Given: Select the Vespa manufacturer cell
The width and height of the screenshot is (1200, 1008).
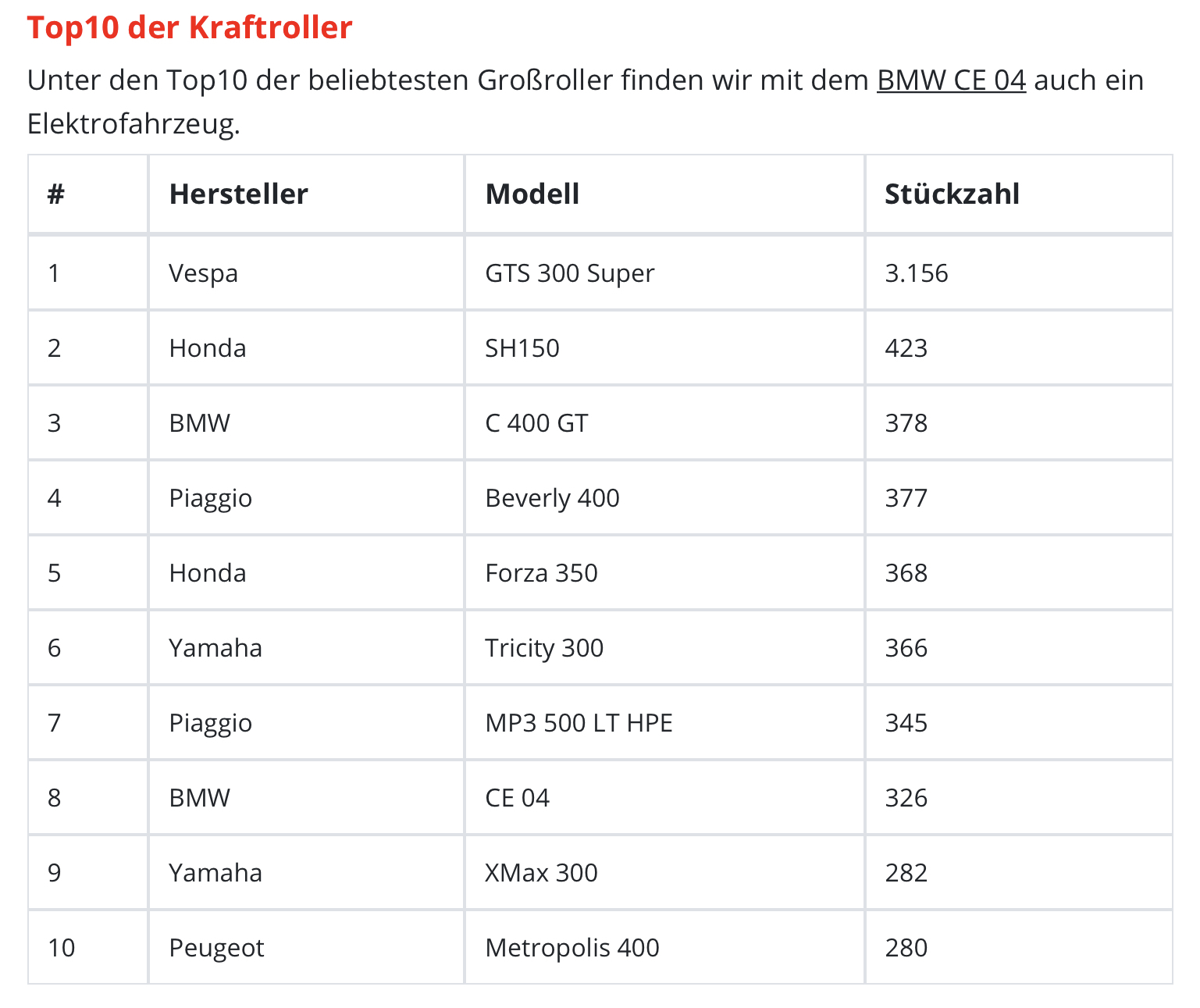Looking at the screenshot, I should click(204, 273).
